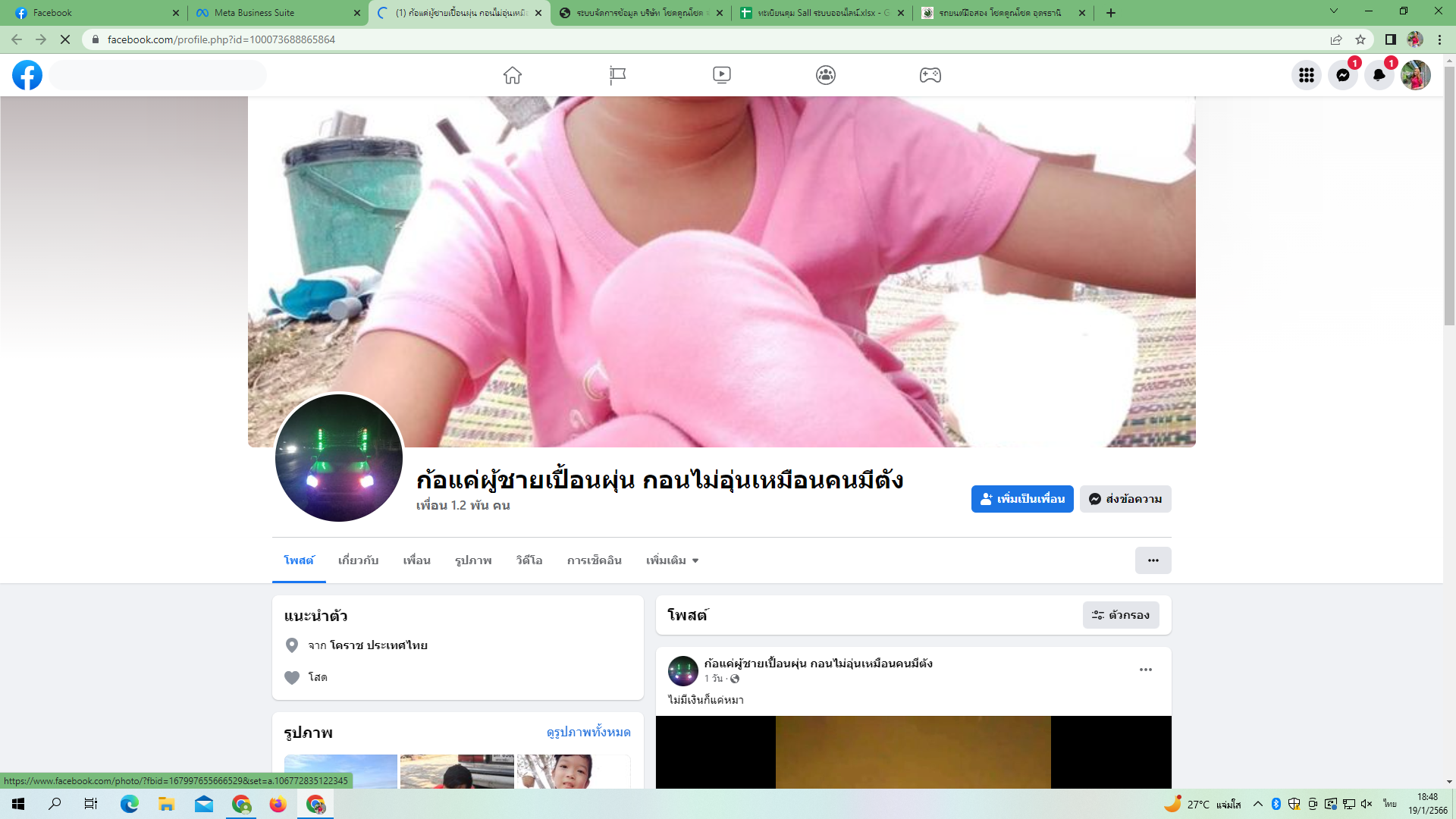Open the Groups icon in the top bar
Viewport: 1456px width, 819px height.
click(x=826, y=75)
